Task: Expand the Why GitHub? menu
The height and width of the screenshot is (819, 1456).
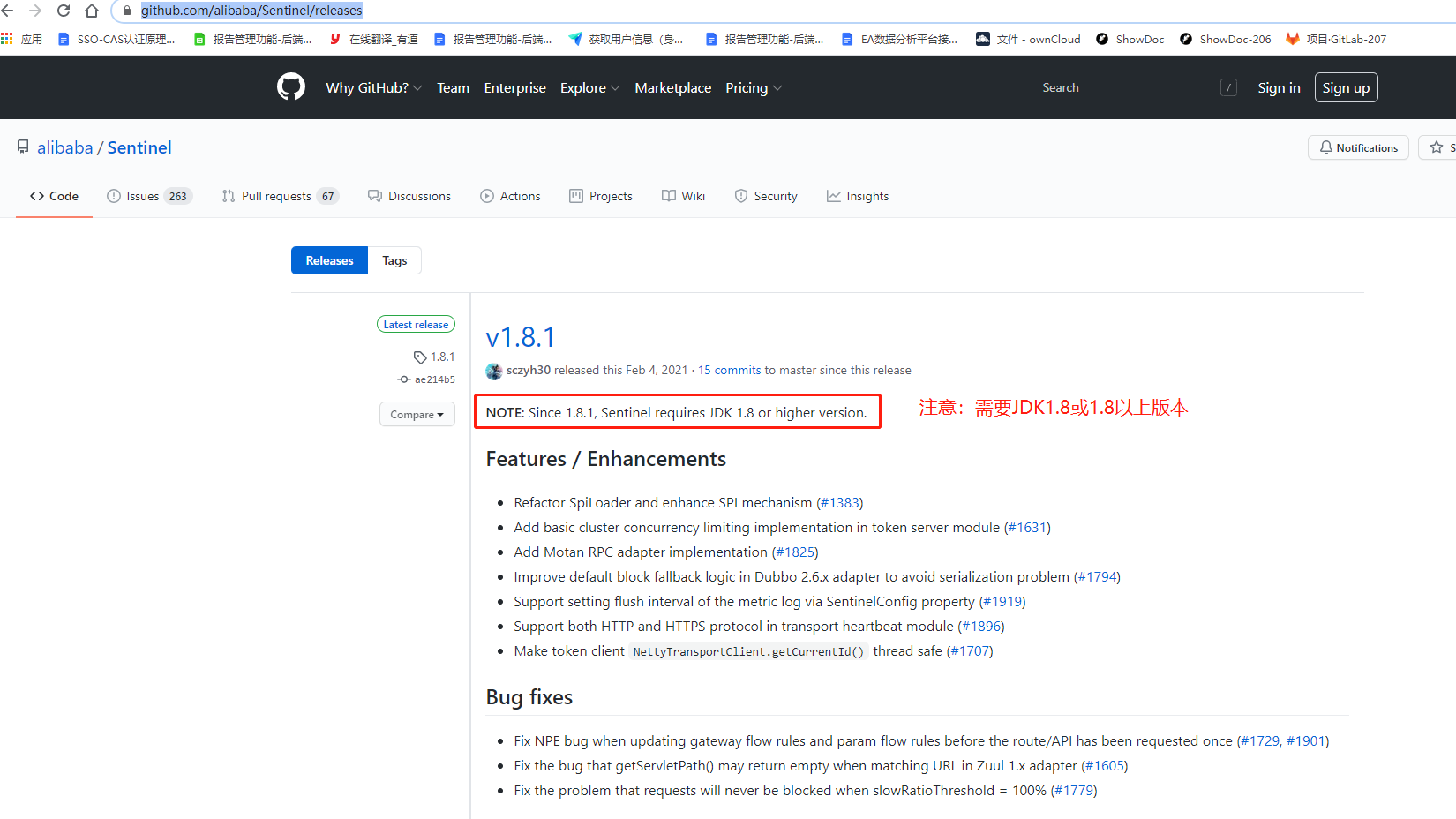Action: pyautogui.click(x=374, y=87)
